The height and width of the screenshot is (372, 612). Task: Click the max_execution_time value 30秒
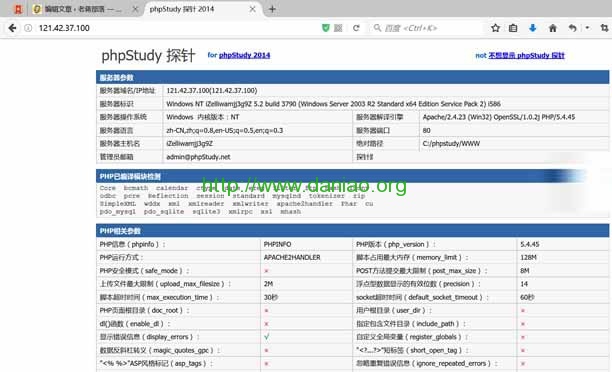tap(270, 297)
